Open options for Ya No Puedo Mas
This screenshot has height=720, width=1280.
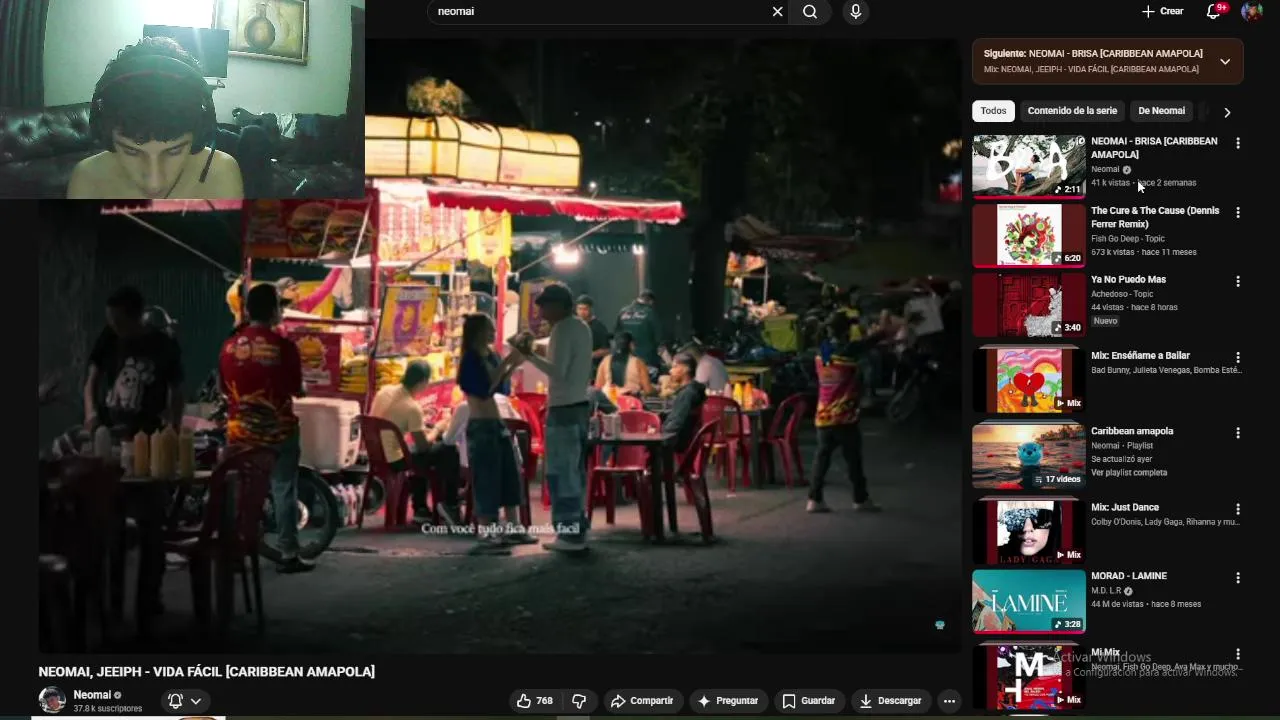click(1238, 281)
